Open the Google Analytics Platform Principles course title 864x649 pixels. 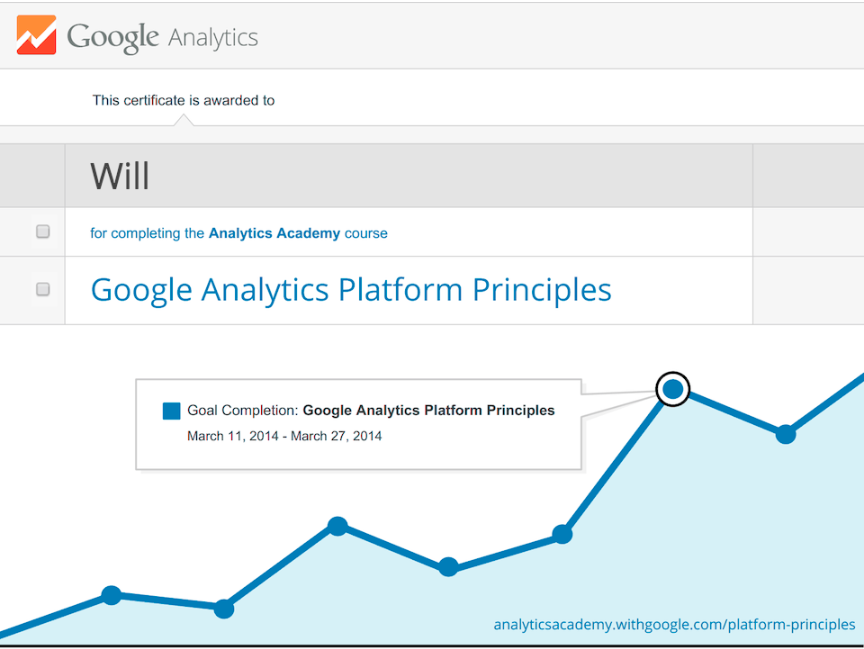tap(351, 290)
